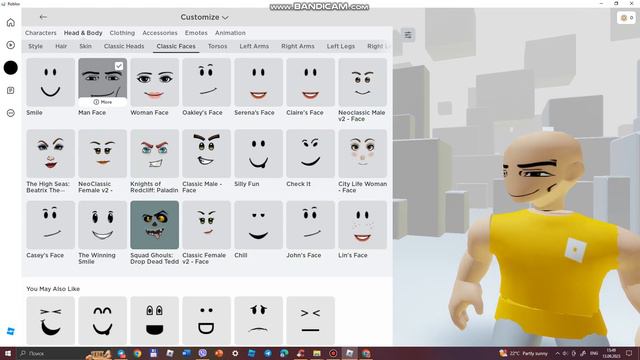
Task: Open the More ellipsis icon in sidebar
Action: pos(11,113)
